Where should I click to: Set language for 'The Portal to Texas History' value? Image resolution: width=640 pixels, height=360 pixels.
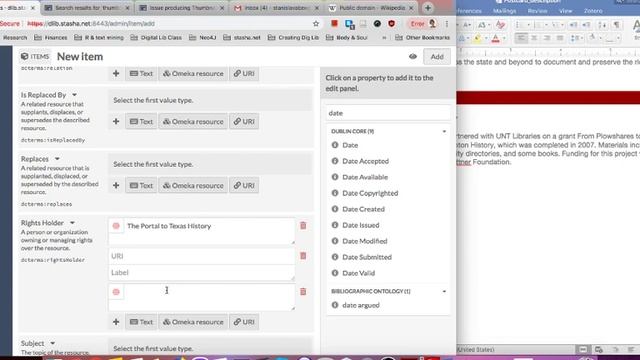(116, 226)
